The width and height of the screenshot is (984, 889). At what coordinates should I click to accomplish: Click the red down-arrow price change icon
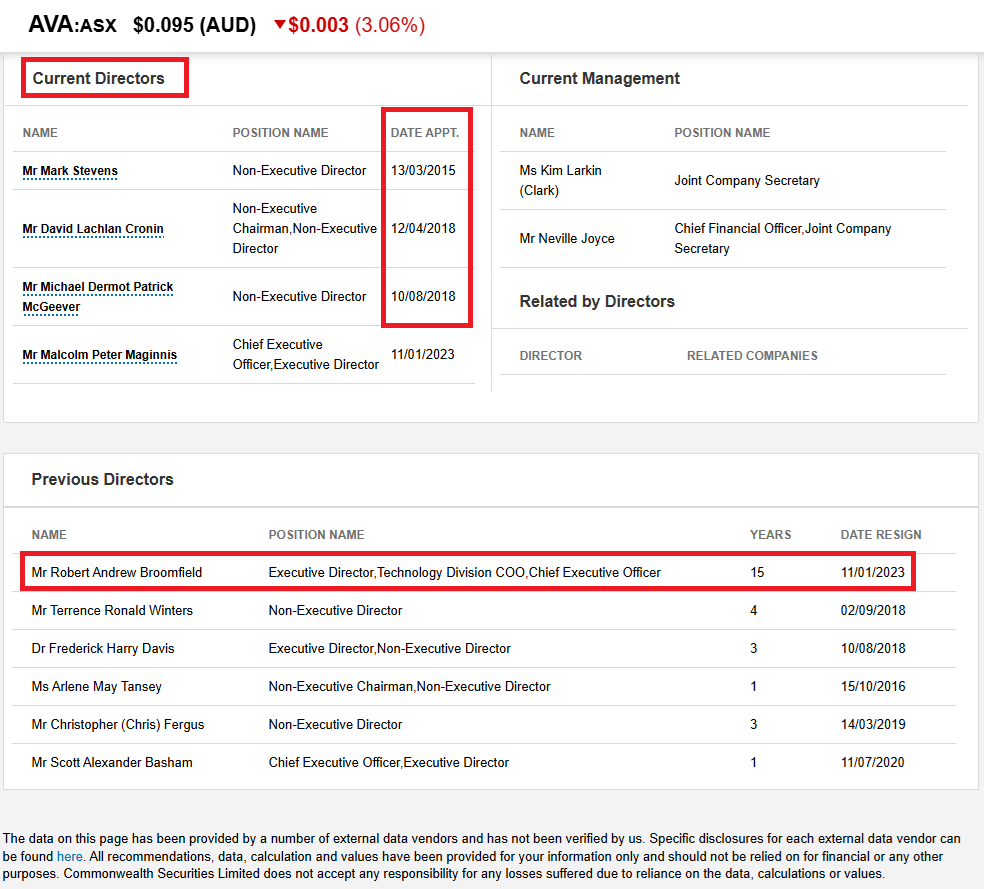point(280,26)
